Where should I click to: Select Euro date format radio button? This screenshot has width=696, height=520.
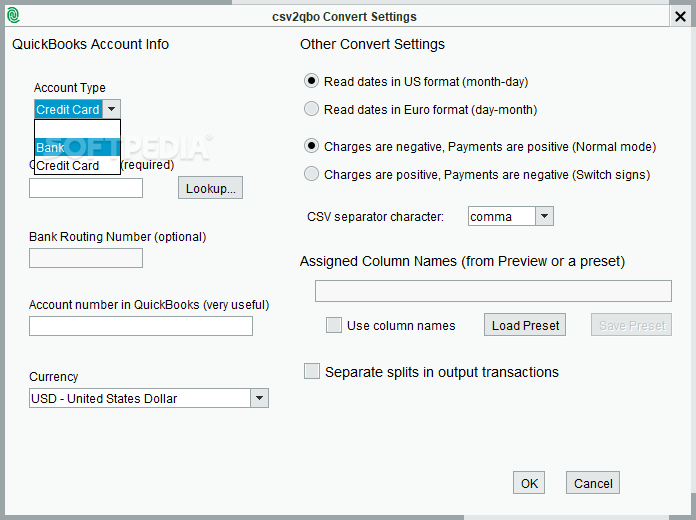point(311,109)
